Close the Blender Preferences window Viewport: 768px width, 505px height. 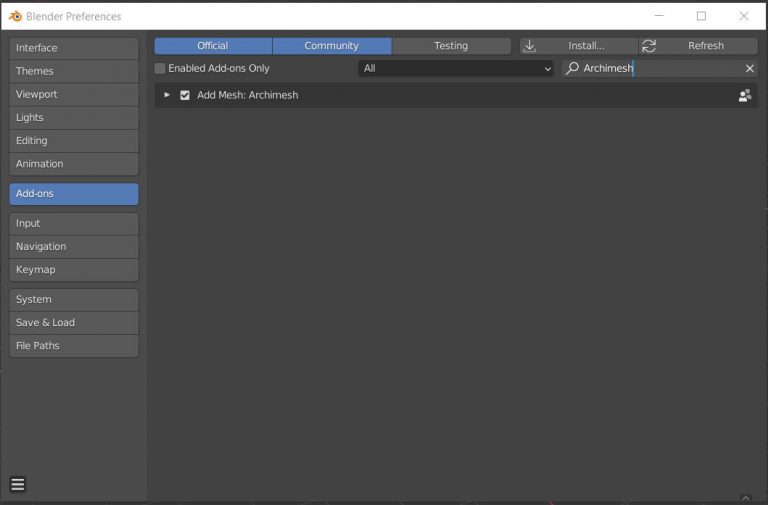click(744, 16)
